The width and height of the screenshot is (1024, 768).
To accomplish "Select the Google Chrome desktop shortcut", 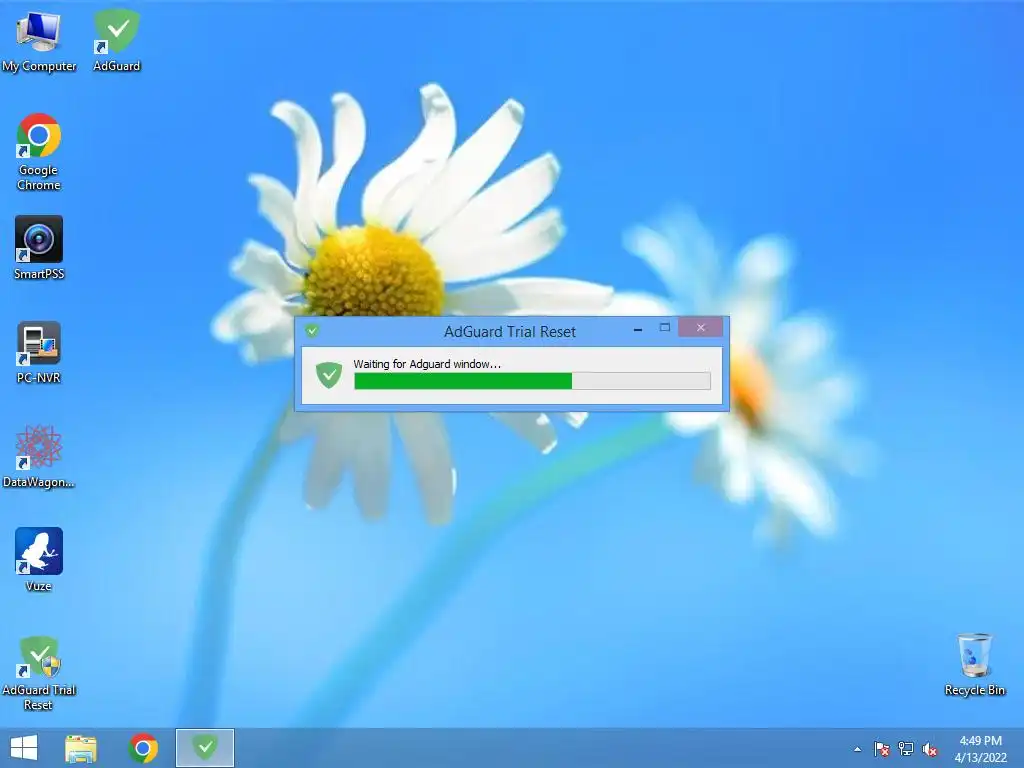I will [x=39, y=152].
